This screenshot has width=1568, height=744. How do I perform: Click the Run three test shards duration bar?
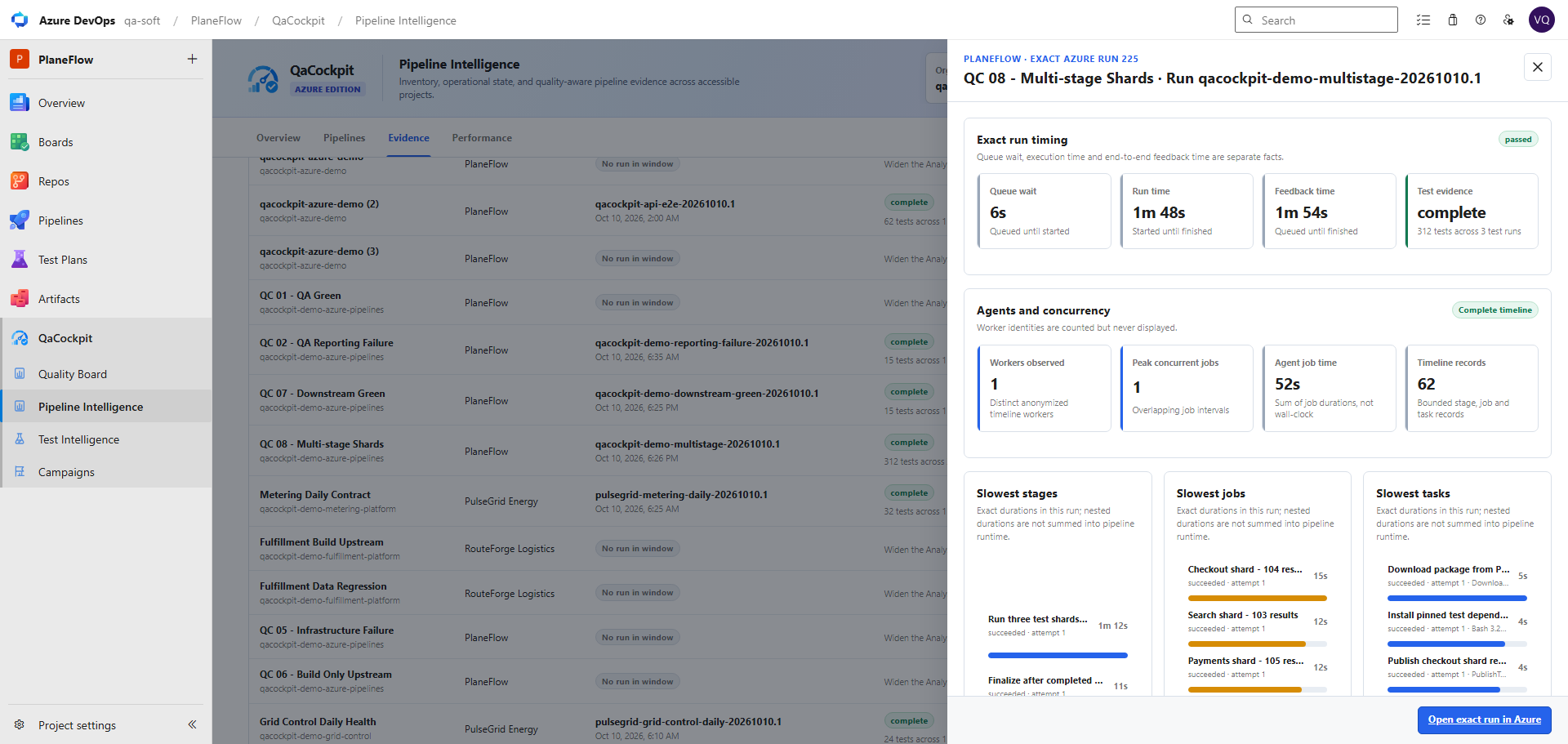coord(1058,655)
